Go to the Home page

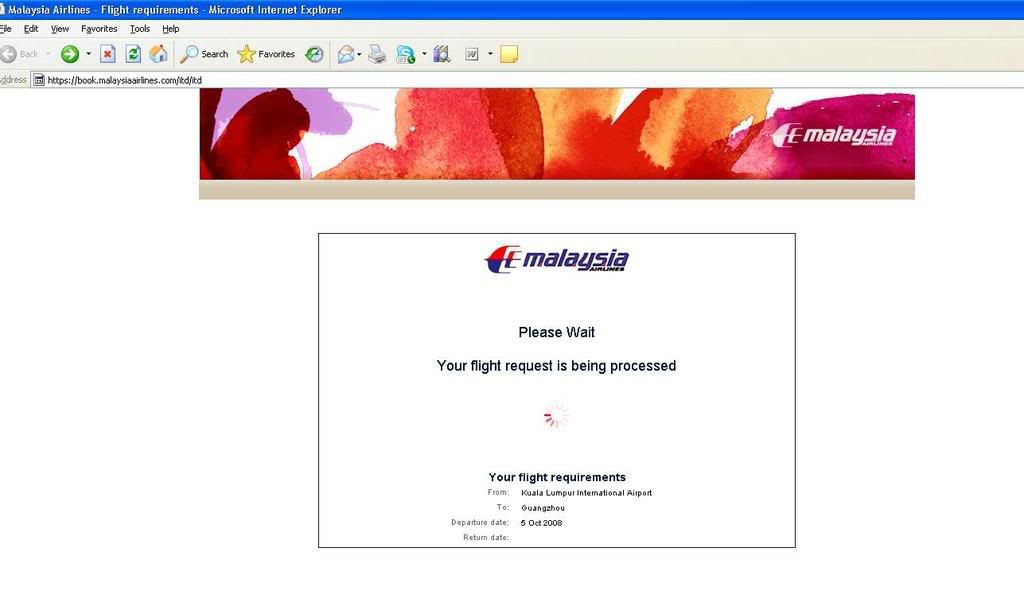(159, 54)
